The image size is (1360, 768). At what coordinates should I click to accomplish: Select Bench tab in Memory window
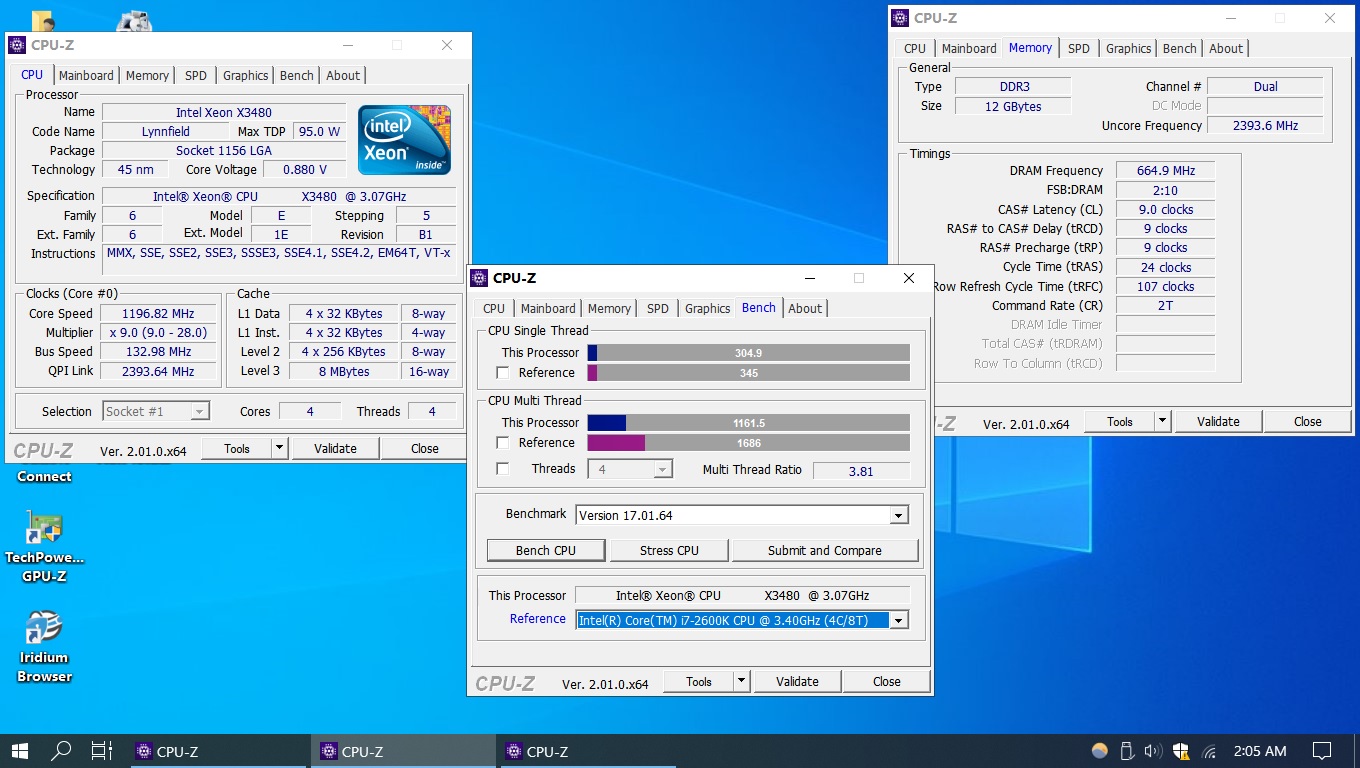[1180, 48]
